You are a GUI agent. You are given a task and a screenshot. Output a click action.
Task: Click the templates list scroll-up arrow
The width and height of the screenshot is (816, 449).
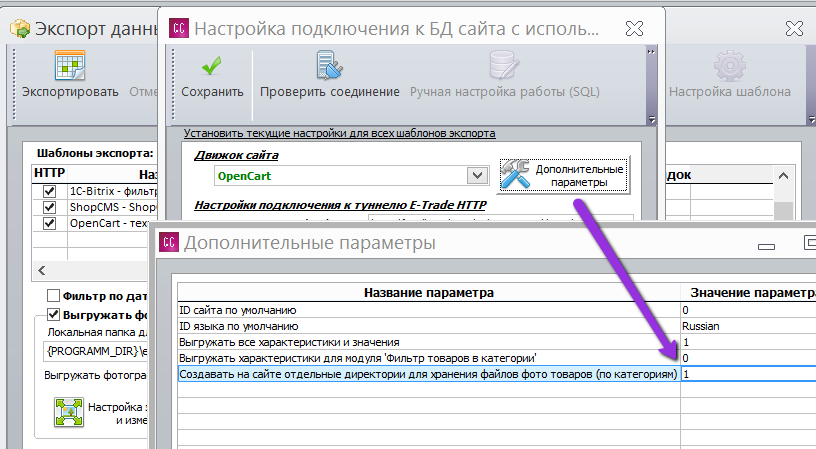(783, 176)
